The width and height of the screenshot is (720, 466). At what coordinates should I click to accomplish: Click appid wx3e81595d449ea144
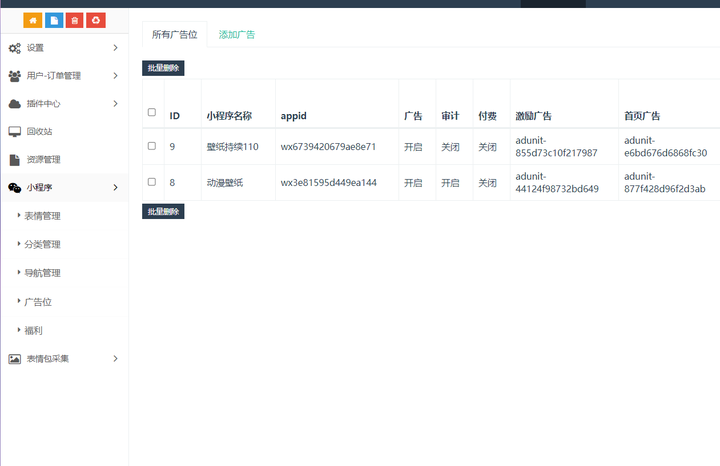tap(329, 183)
